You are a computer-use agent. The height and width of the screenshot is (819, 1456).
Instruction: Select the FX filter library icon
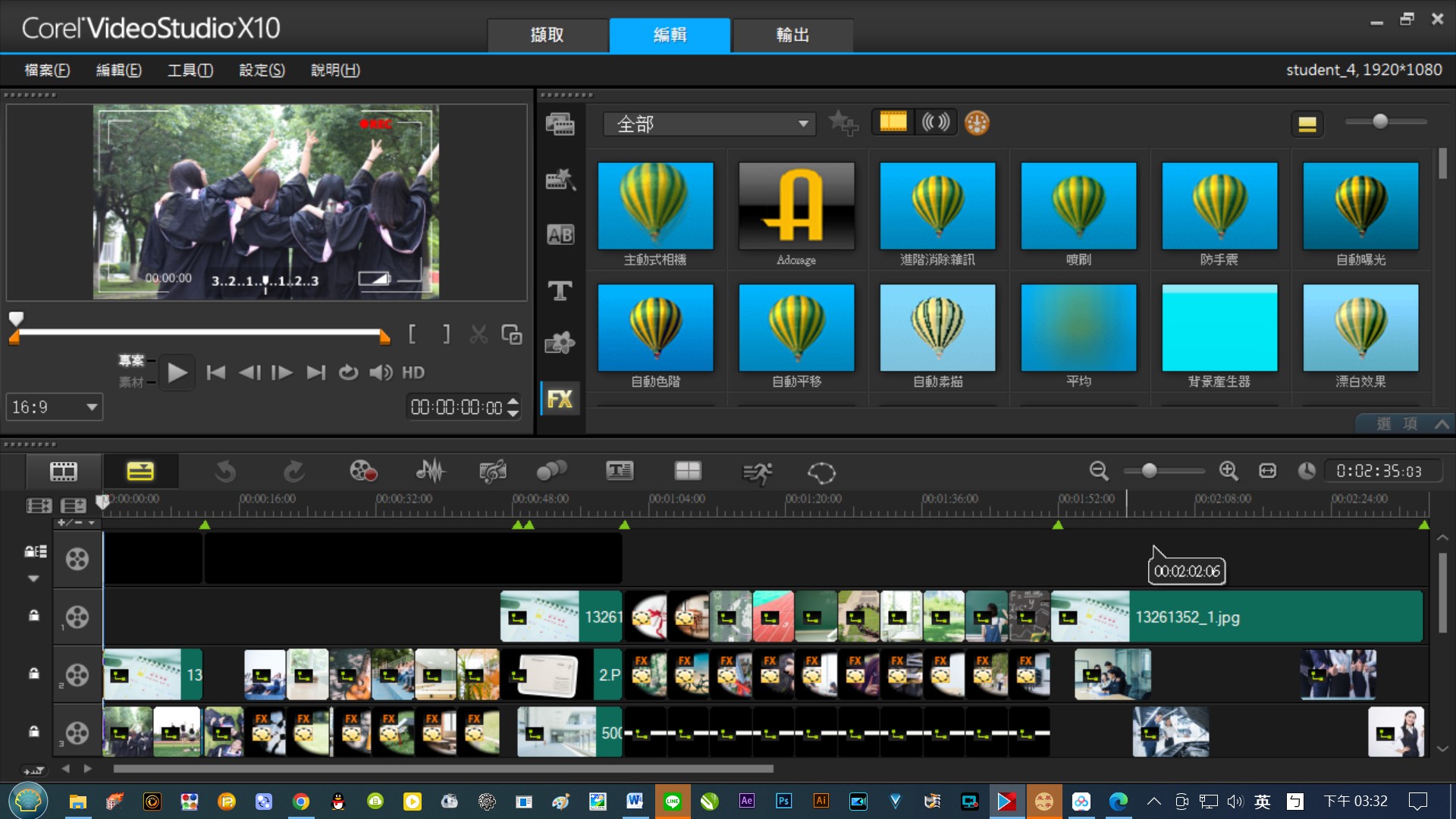(x=560, y=399)
